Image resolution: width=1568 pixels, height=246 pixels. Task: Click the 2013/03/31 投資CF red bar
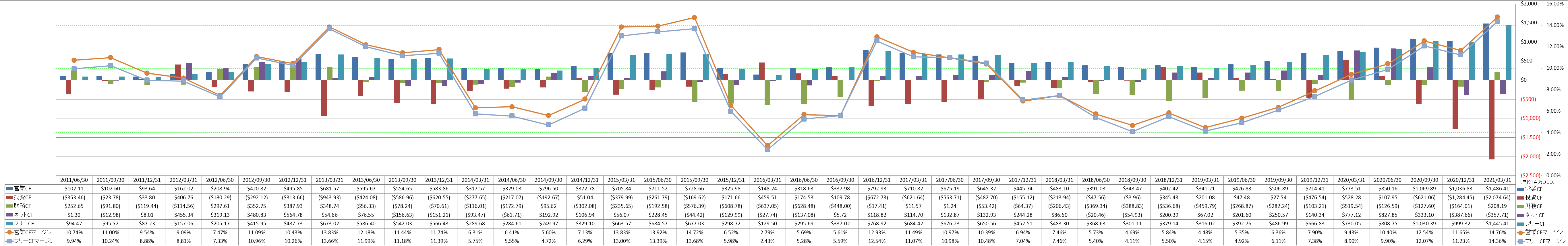tap(324, 98)
